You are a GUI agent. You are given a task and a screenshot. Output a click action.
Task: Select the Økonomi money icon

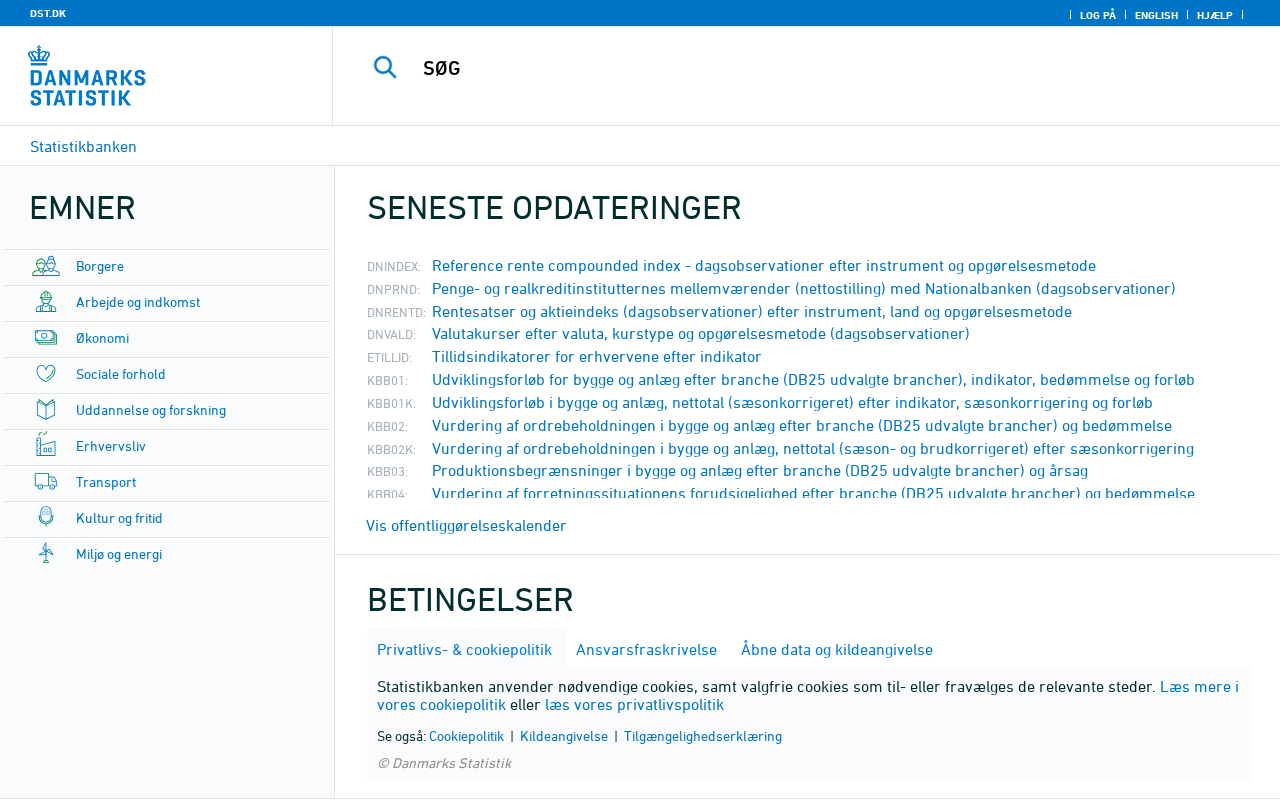click(46, 338)
